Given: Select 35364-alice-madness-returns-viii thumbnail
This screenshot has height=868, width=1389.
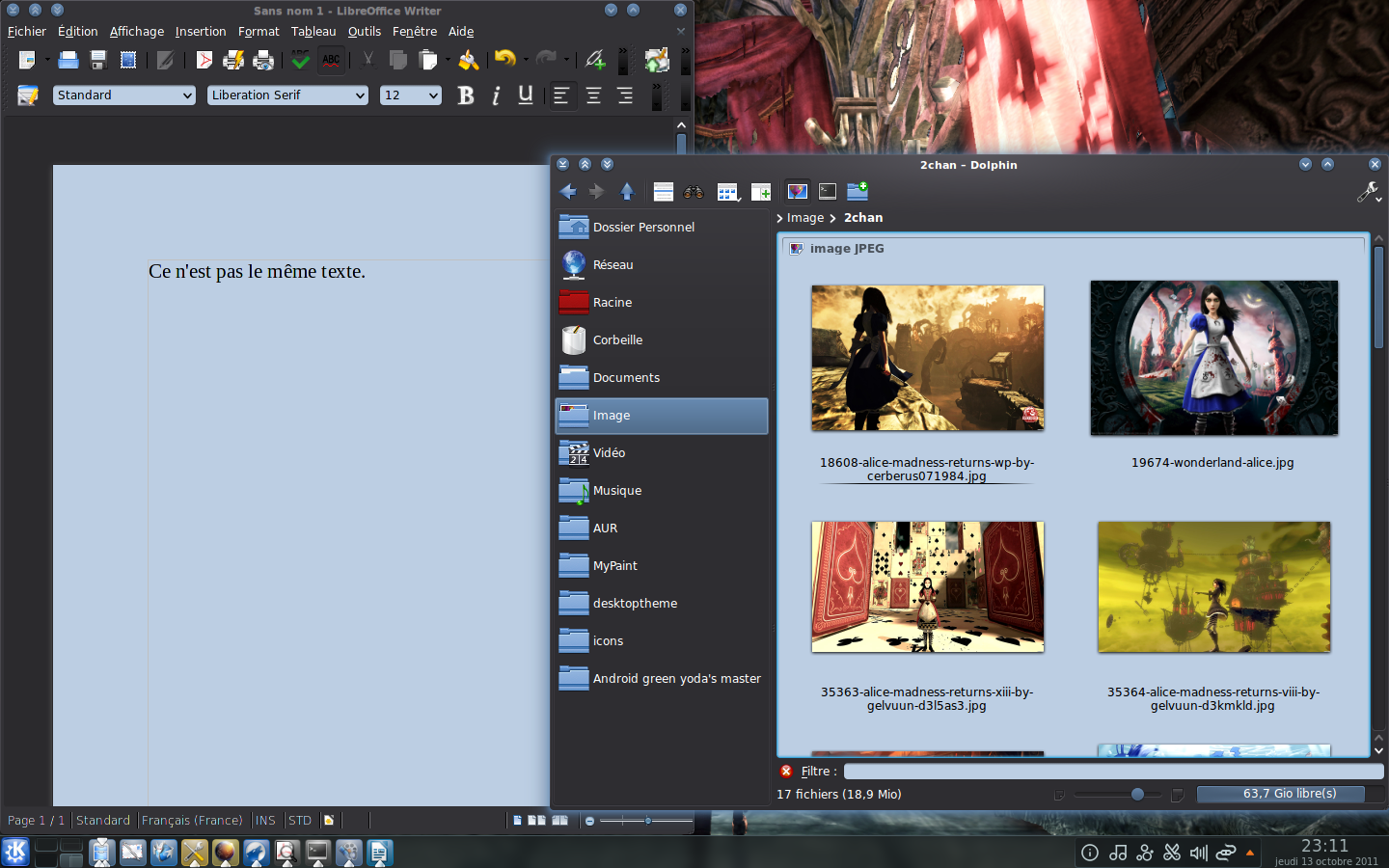Looking at the screenshot, I should click(1213, 587).
